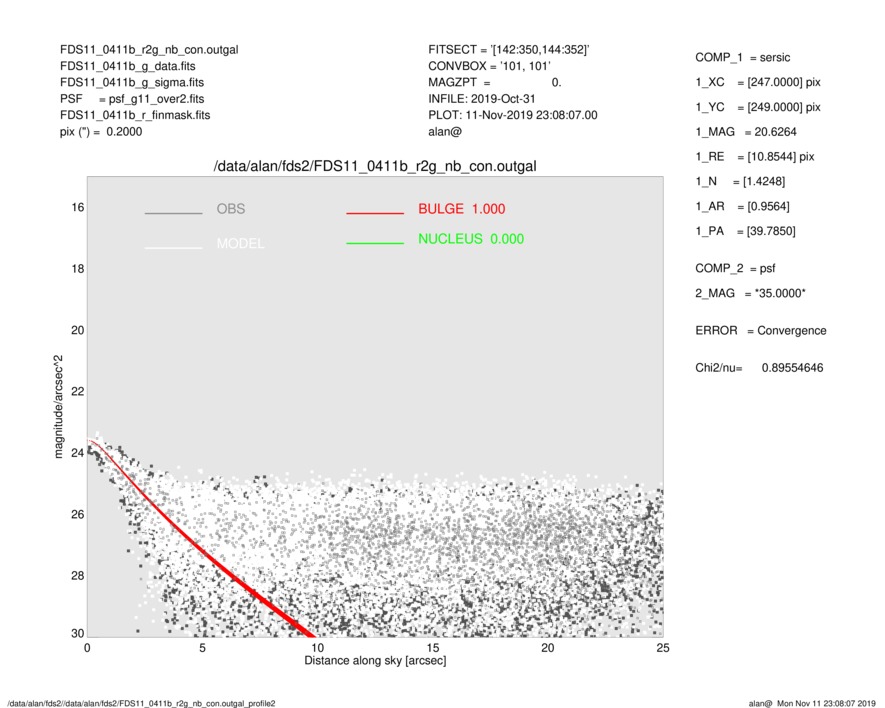Image resolution: width=885 pixels, height=708 pixels.
Task: Click the Distance along sky [arcsec] axis label
Action: (375, 661)
